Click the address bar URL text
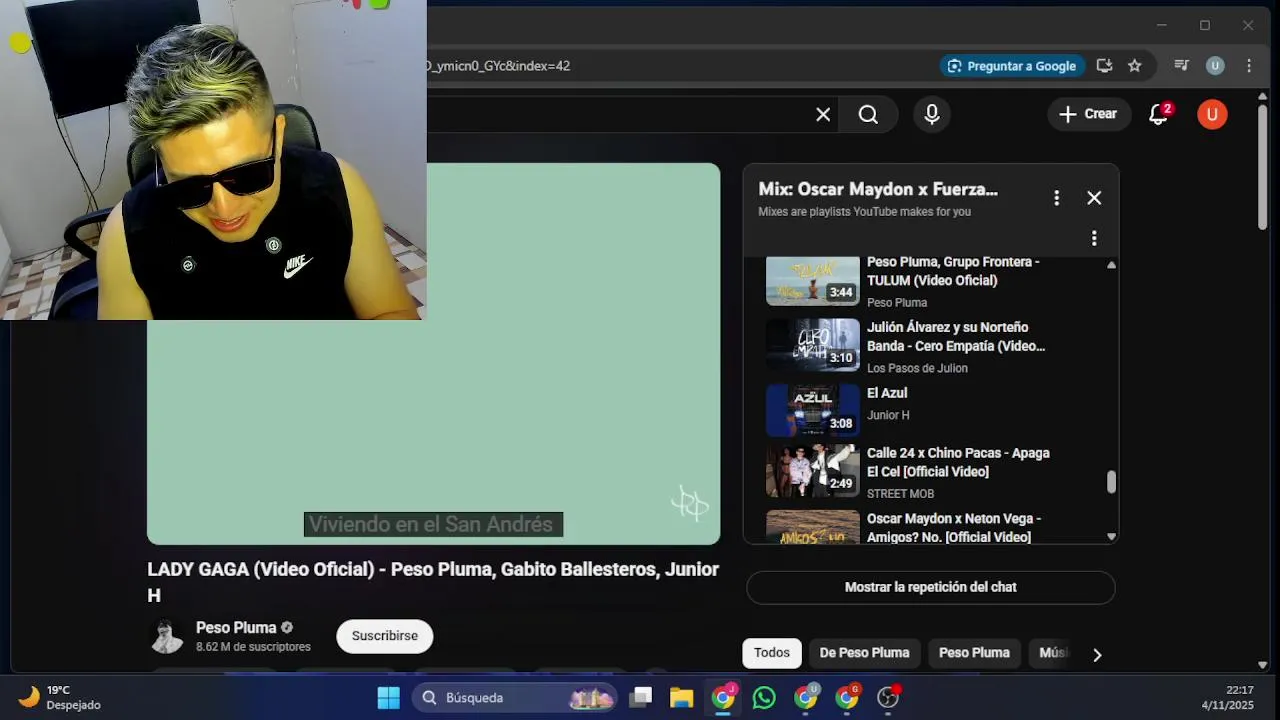Screen dimensions: 1280x720 coord(498,66)
